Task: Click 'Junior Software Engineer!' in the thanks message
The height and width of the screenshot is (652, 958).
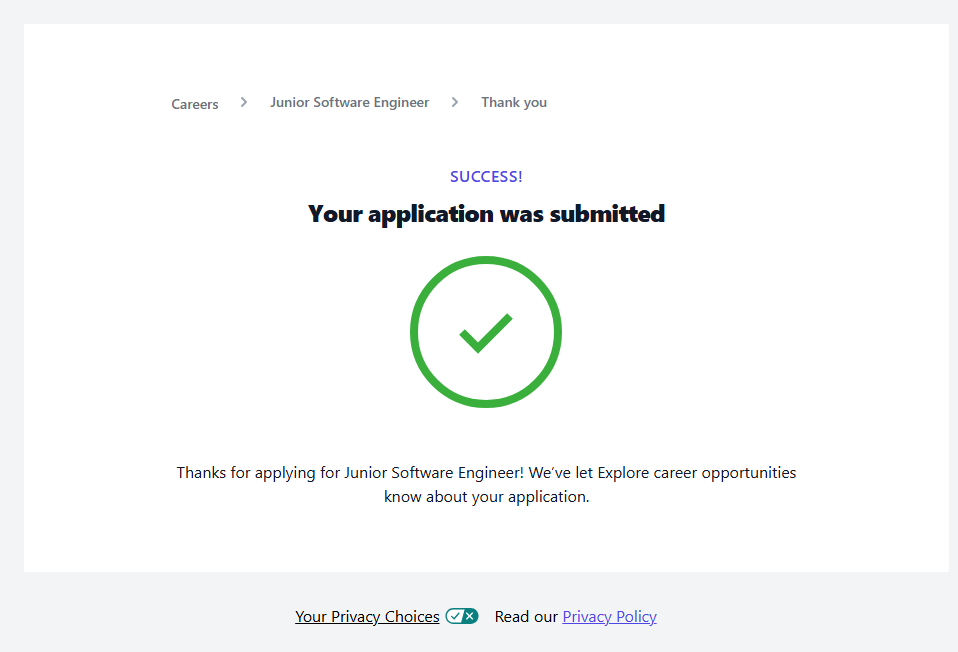Action: [434, 472]
